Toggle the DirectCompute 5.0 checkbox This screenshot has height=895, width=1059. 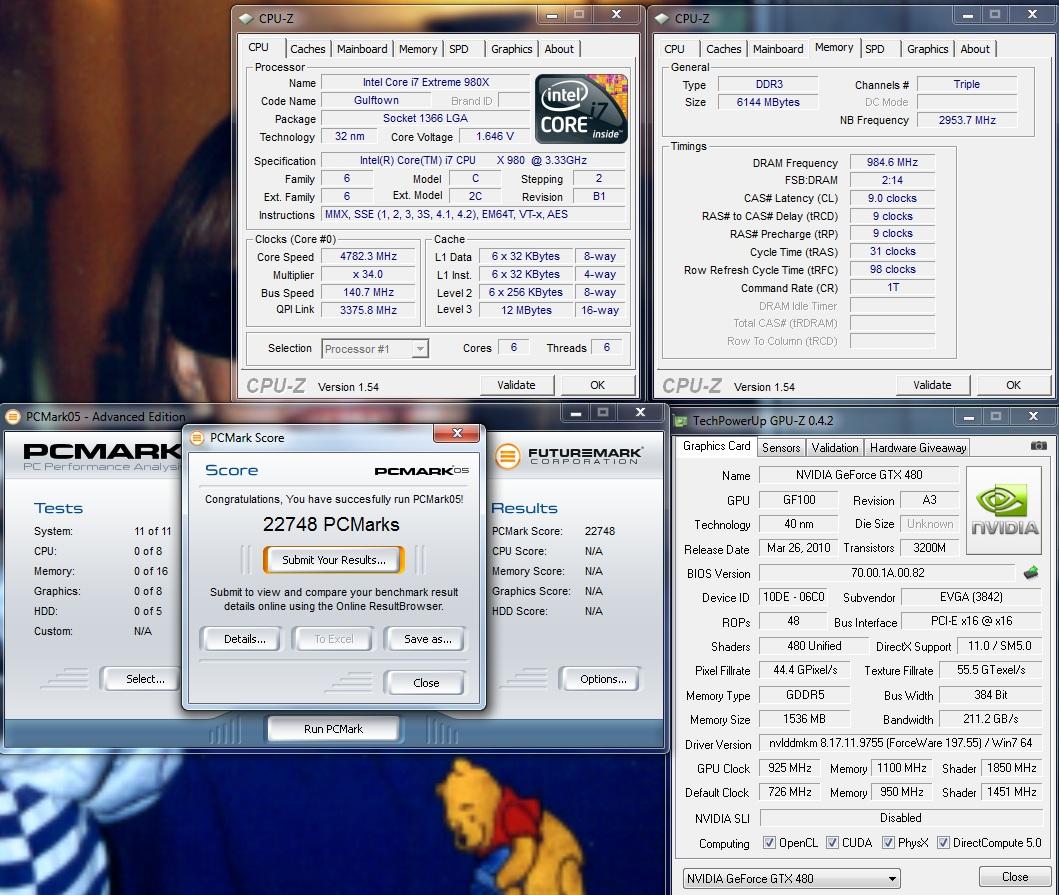pos(944,842)
